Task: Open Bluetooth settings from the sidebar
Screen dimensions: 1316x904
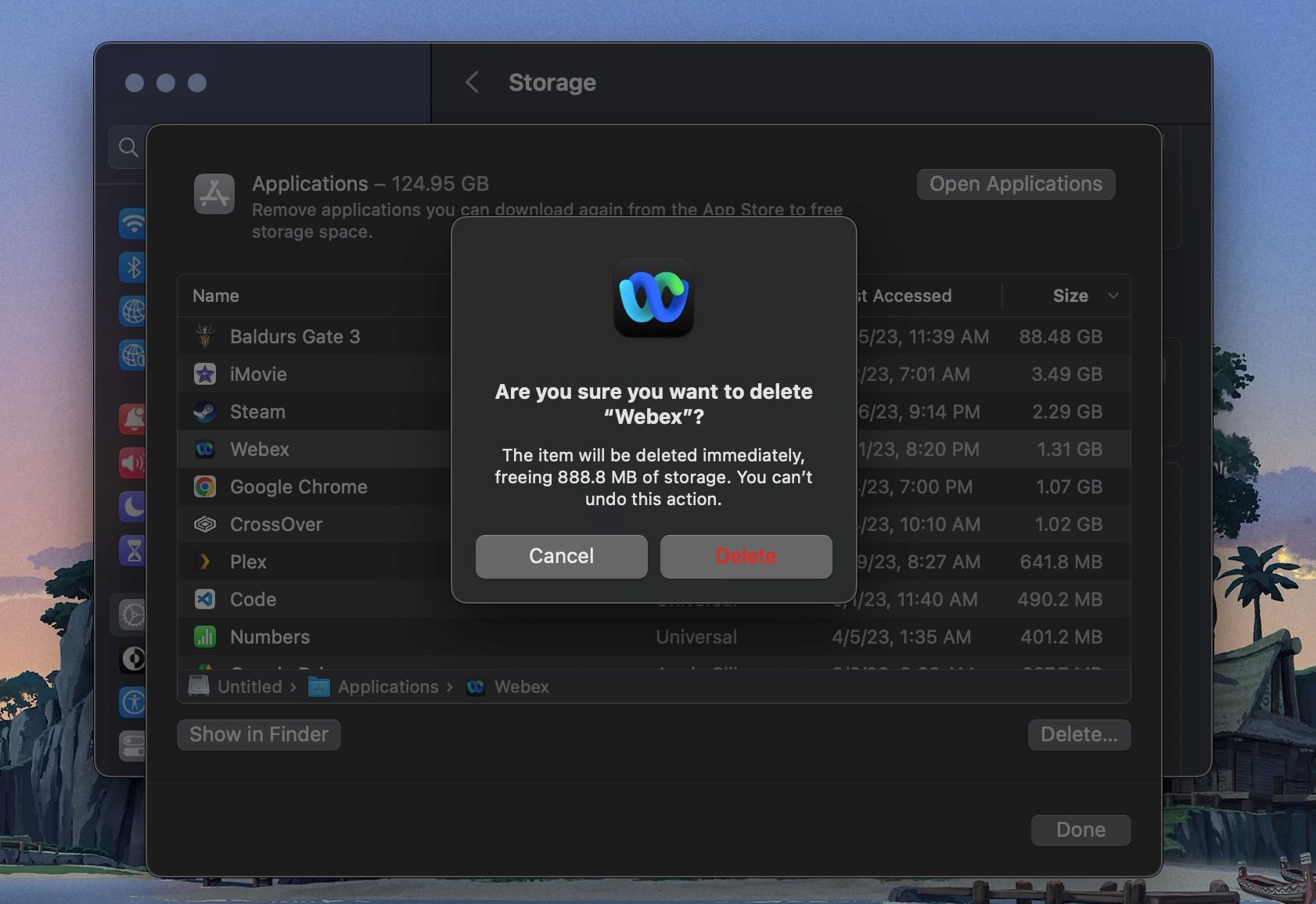Action: pos(133,267)
